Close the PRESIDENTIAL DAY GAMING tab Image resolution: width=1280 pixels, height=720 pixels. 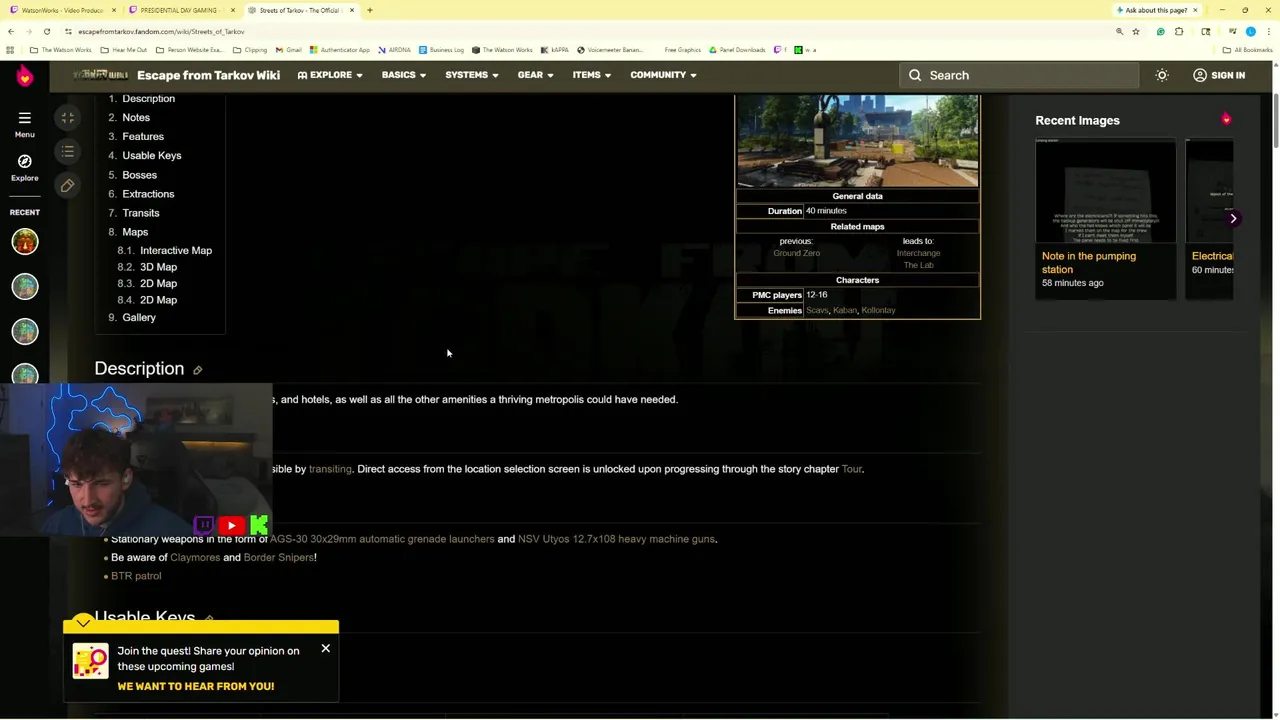233,10
